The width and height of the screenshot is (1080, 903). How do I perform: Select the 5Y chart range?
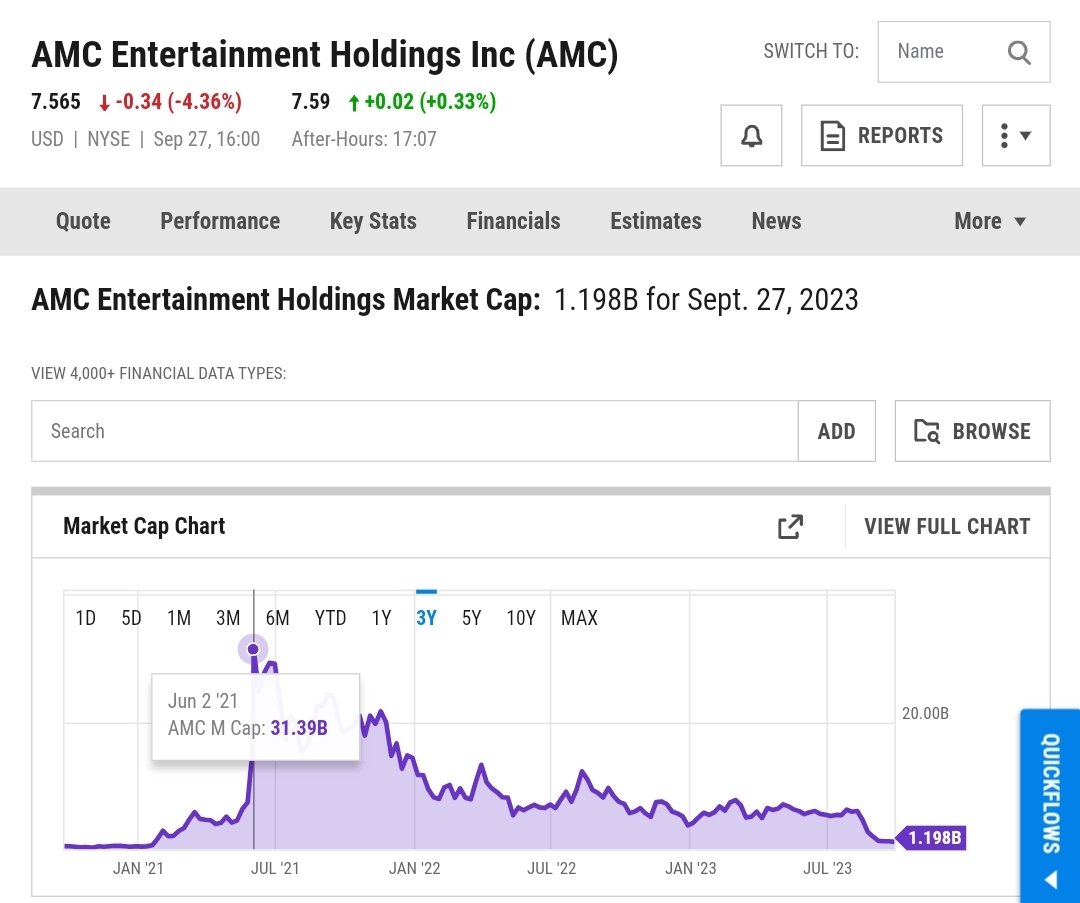(472, 618)
